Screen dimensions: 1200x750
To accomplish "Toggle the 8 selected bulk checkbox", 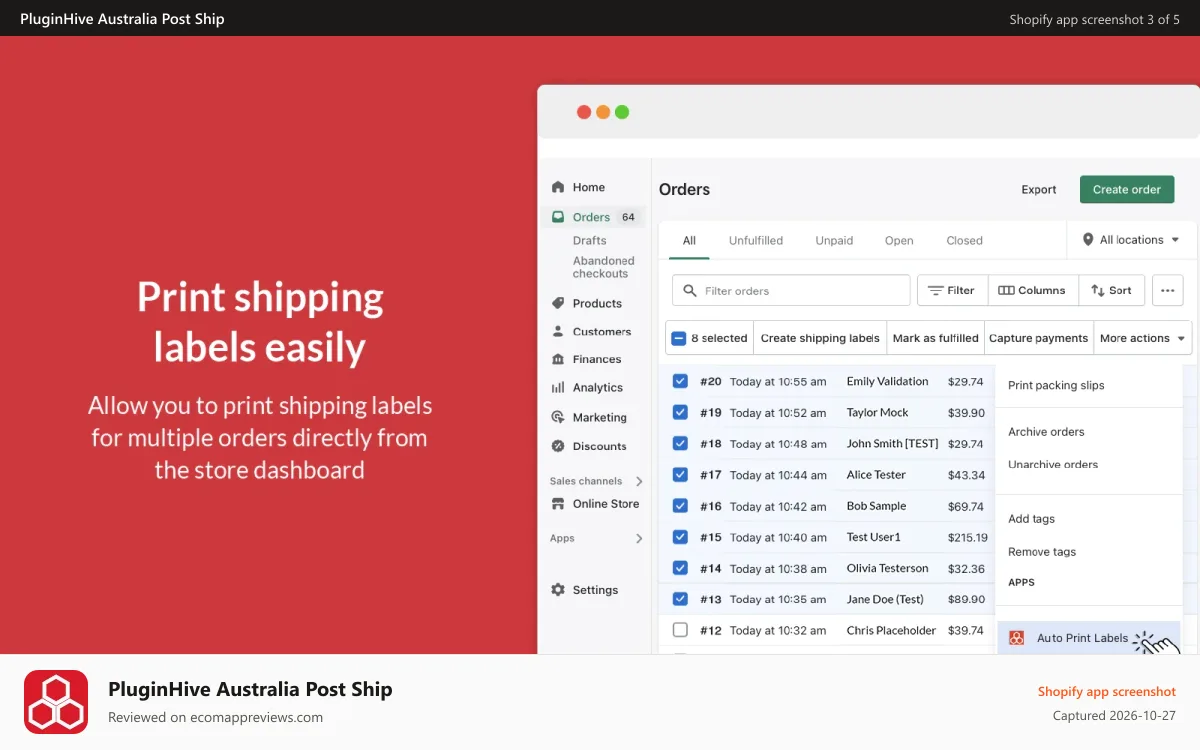I will pyautogui.click(x=679, y=338).
